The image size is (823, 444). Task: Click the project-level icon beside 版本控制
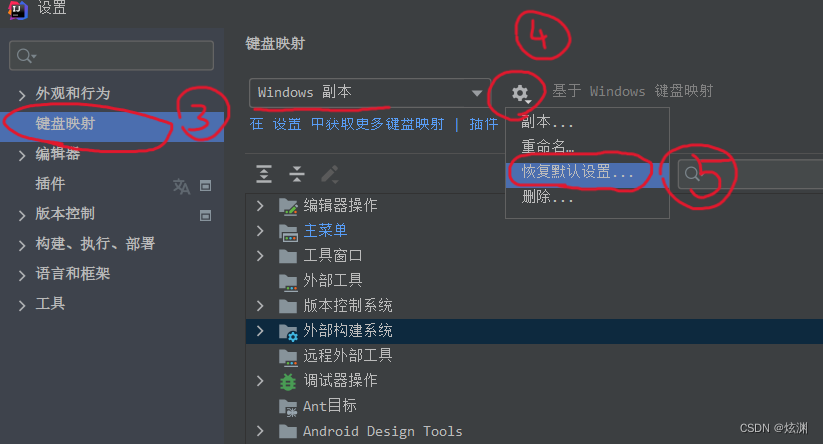pyautogui.click(x=206, y=215)
